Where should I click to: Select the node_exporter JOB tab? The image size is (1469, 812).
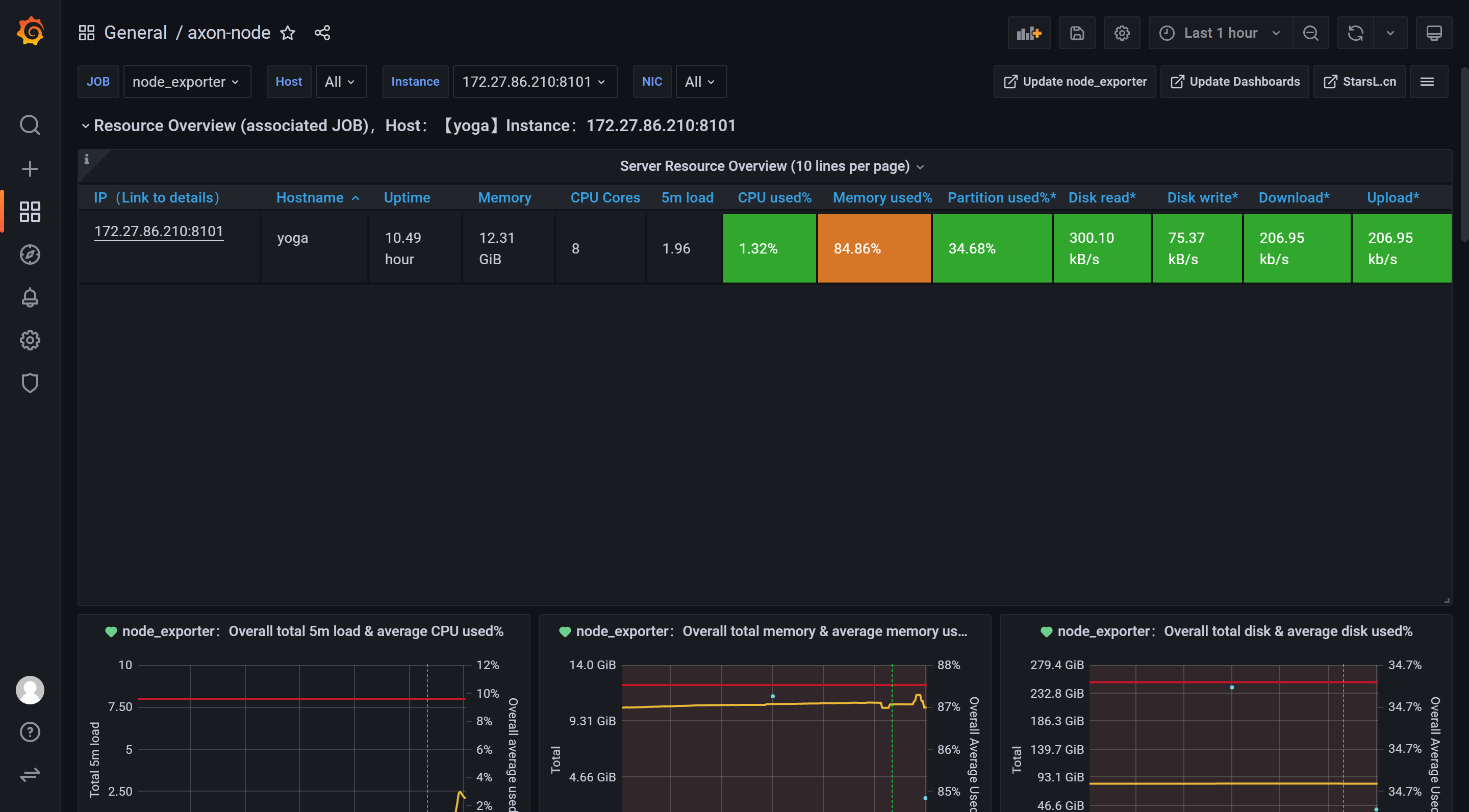(x=186, y=81)
